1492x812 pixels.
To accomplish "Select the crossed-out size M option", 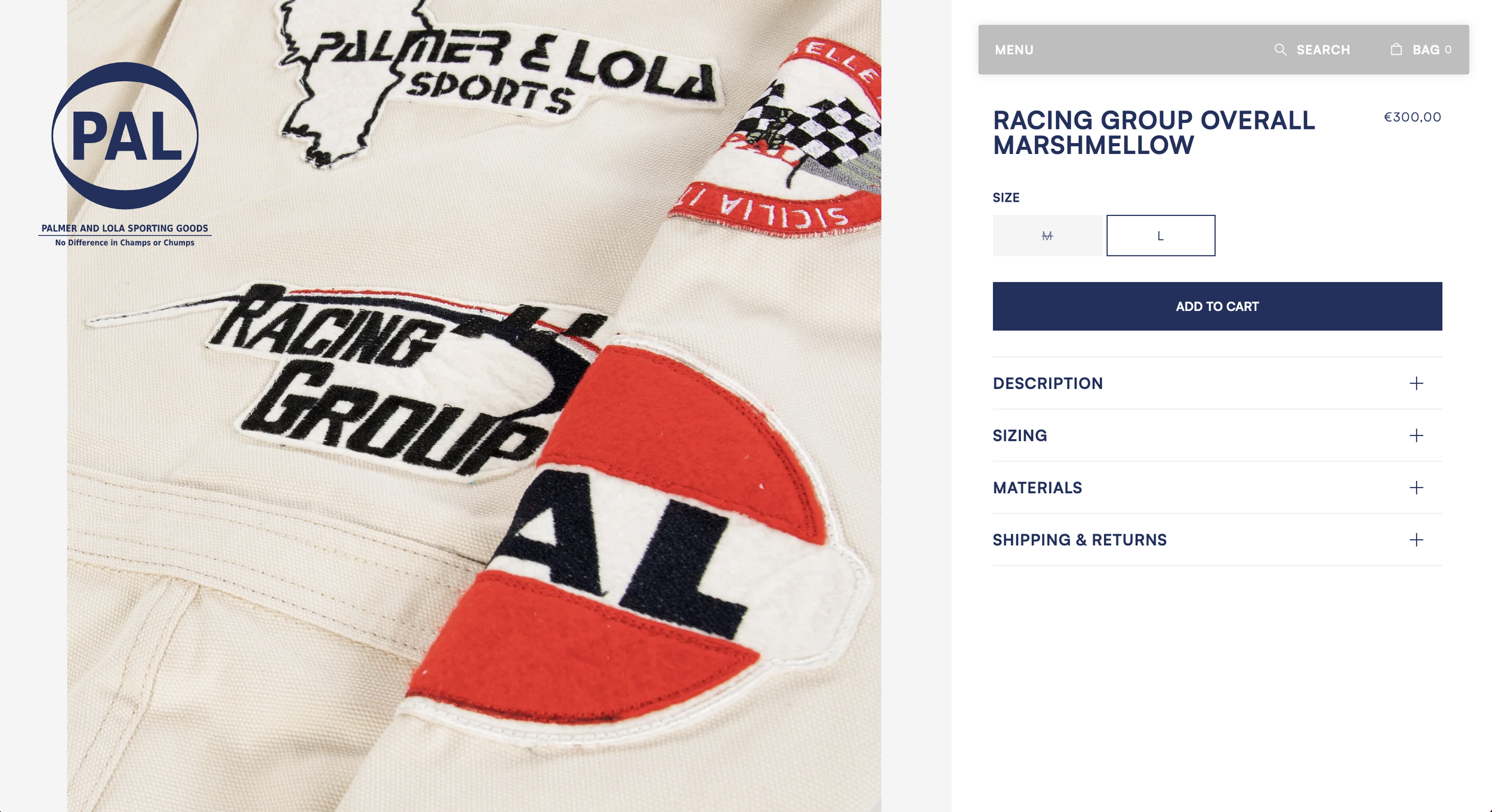I will 1047,236.
